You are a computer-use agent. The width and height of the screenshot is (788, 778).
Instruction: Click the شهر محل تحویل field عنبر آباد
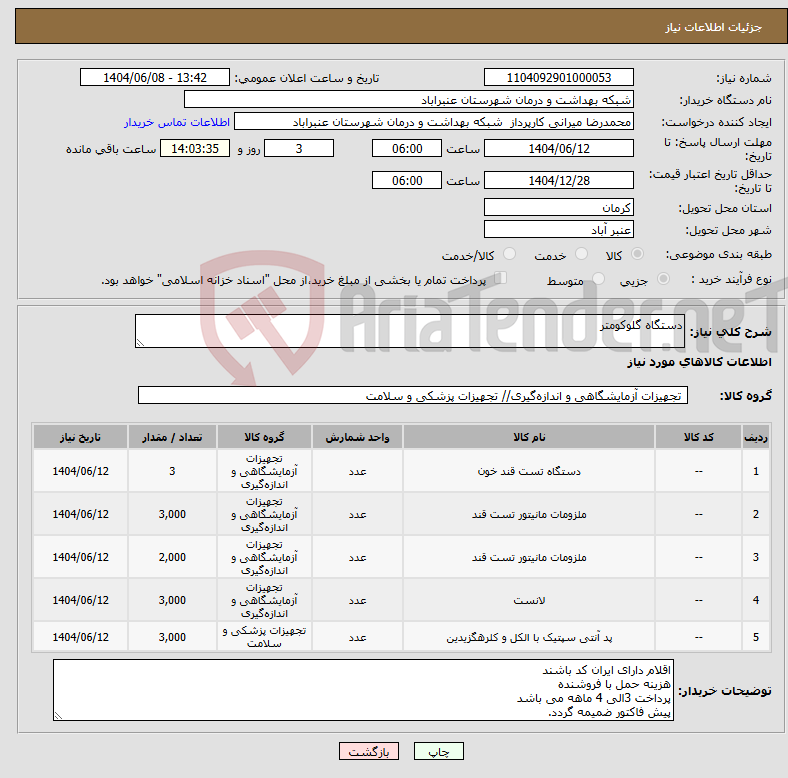click(x=559, y=229)
